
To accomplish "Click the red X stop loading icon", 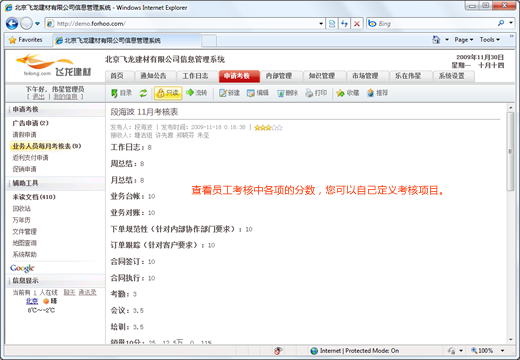I will [x=357, y=24].
